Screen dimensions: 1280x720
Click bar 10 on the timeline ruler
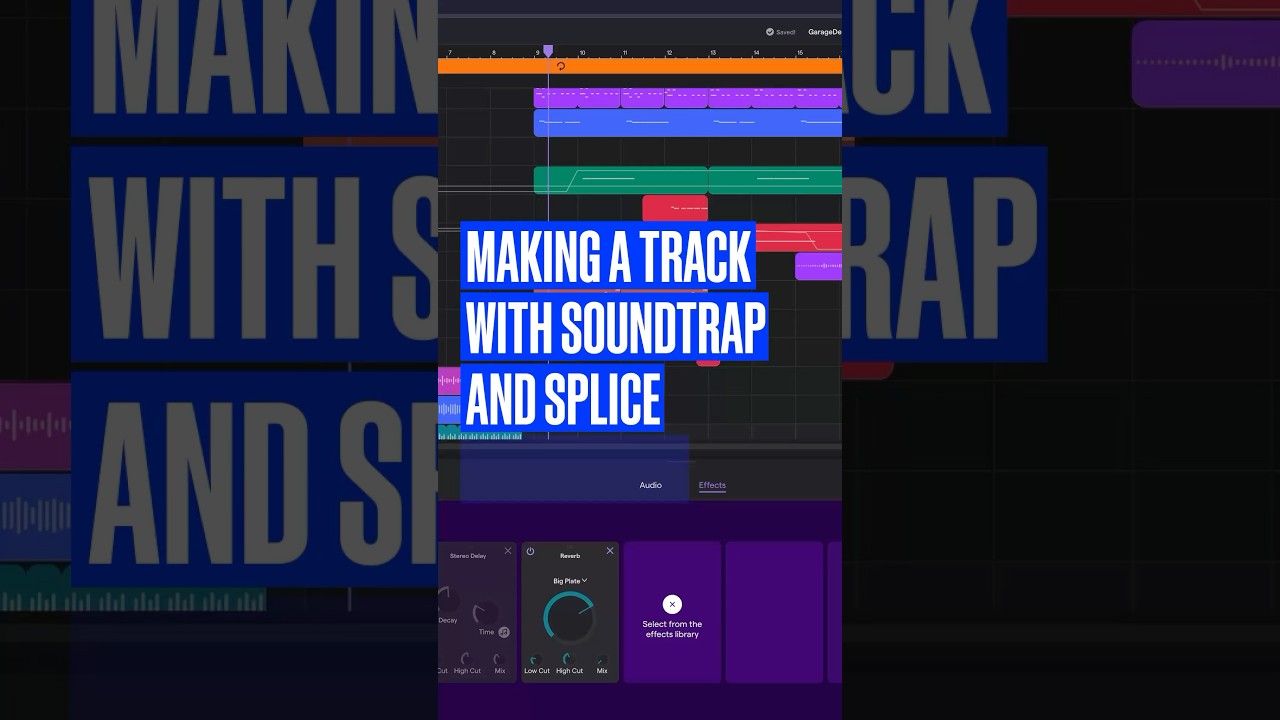[x=582, y=52]
